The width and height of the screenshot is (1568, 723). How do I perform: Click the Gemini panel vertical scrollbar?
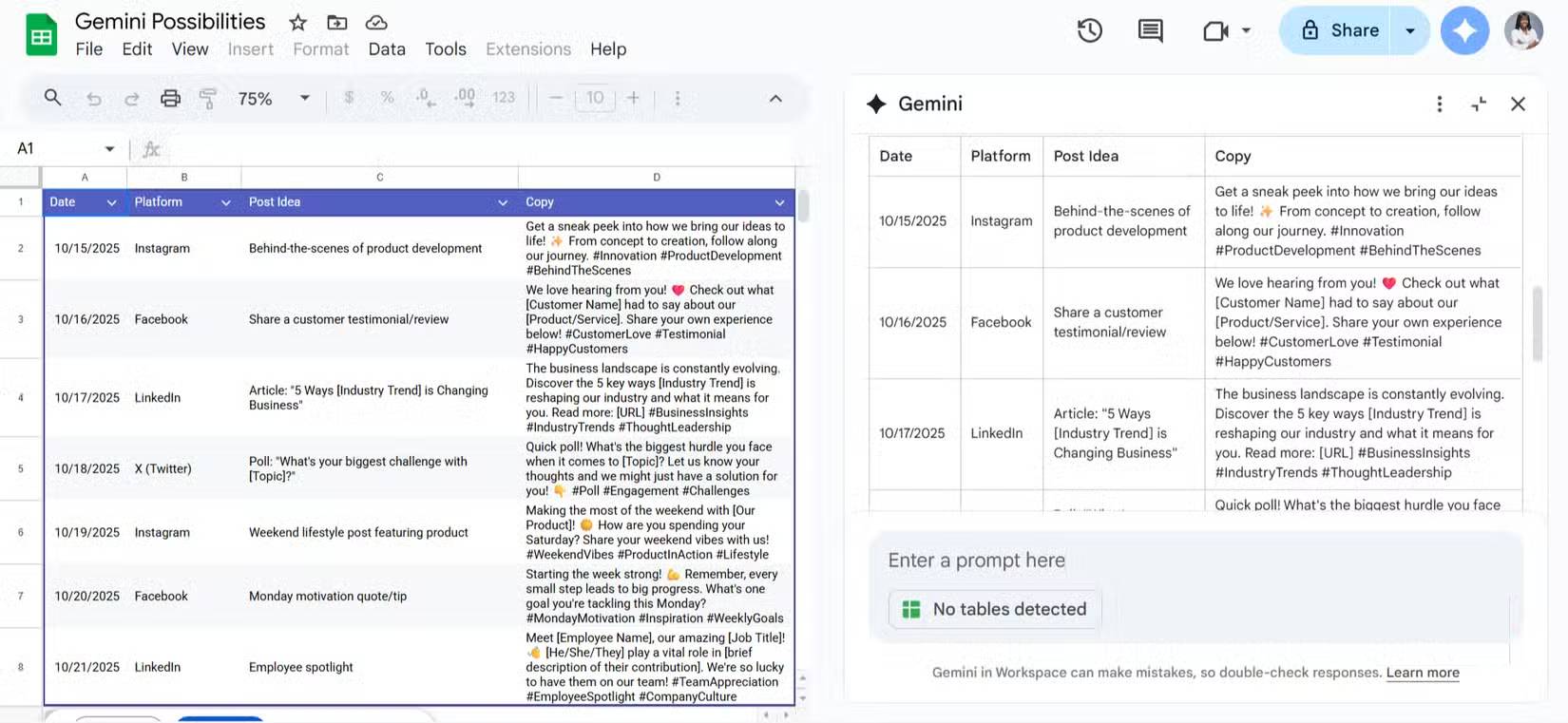[1537, 323]
